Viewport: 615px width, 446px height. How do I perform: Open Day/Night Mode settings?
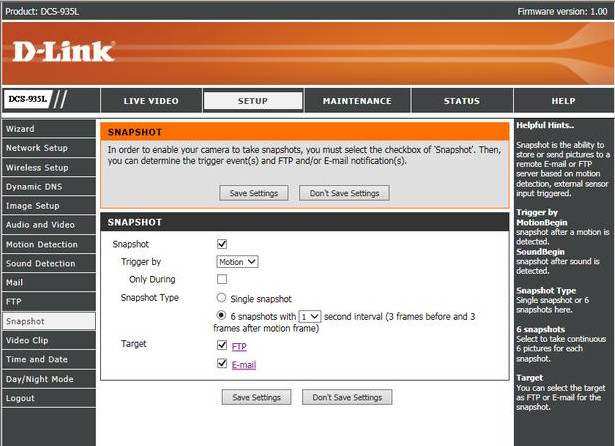pyautogui.click(x=49, y=379)
